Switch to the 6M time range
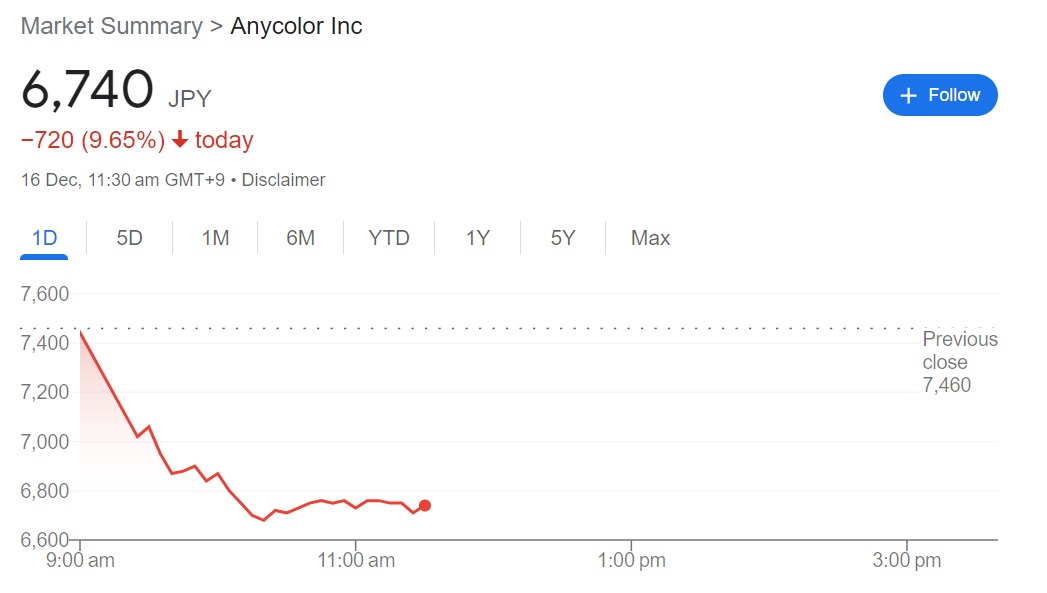 pyautogui.click(x=300, y=238)
